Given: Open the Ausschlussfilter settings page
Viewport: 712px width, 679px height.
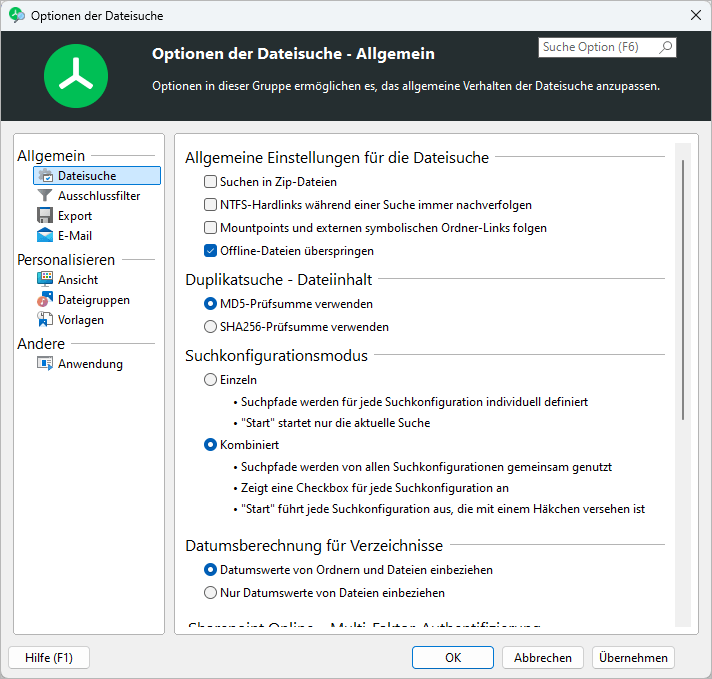Looking at the screenshot, I should 99,196.
